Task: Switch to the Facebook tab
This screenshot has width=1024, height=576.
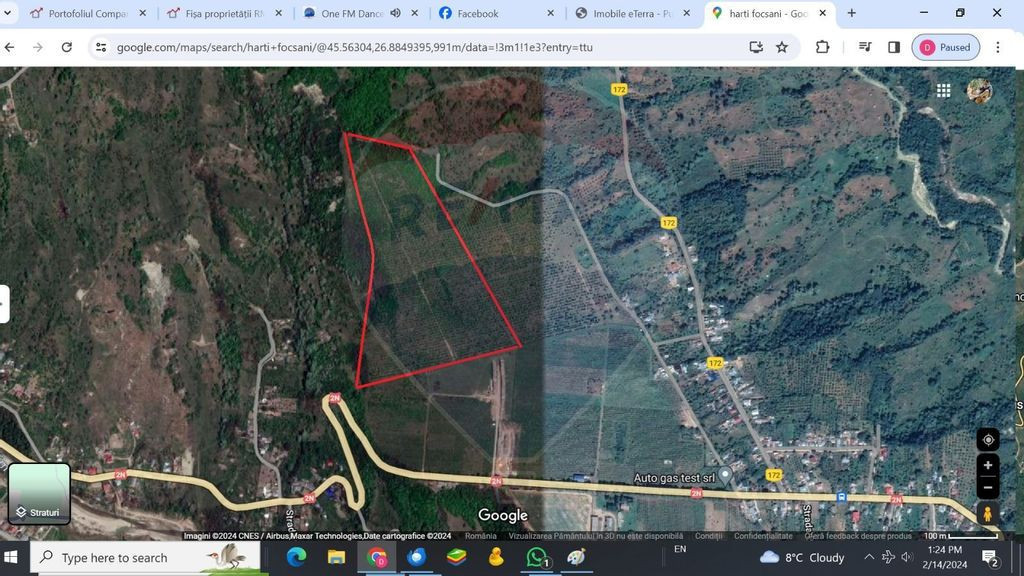Action: tap(478, 13)
